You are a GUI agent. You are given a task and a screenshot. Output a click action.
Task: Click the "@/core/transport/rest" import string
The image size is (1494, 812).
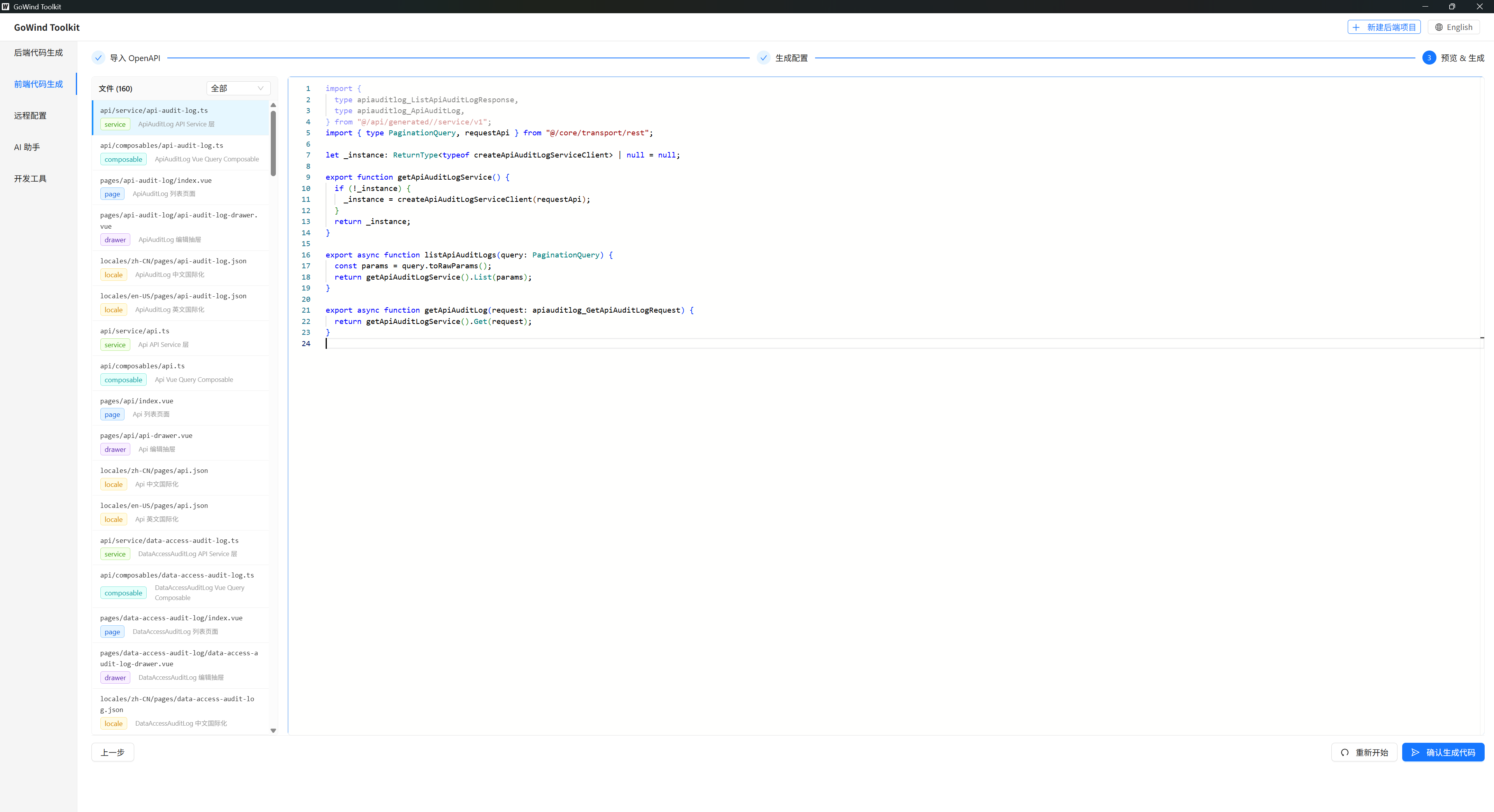tap(597, 133)
